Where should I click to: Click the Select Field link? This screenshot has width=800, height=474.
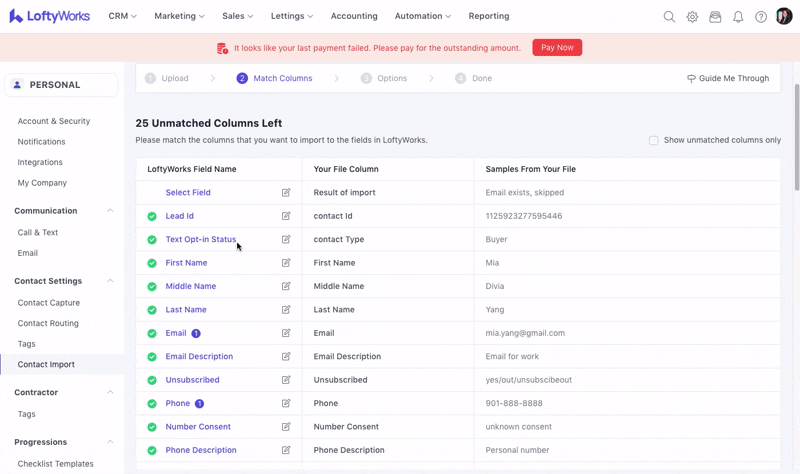[188, 193]
